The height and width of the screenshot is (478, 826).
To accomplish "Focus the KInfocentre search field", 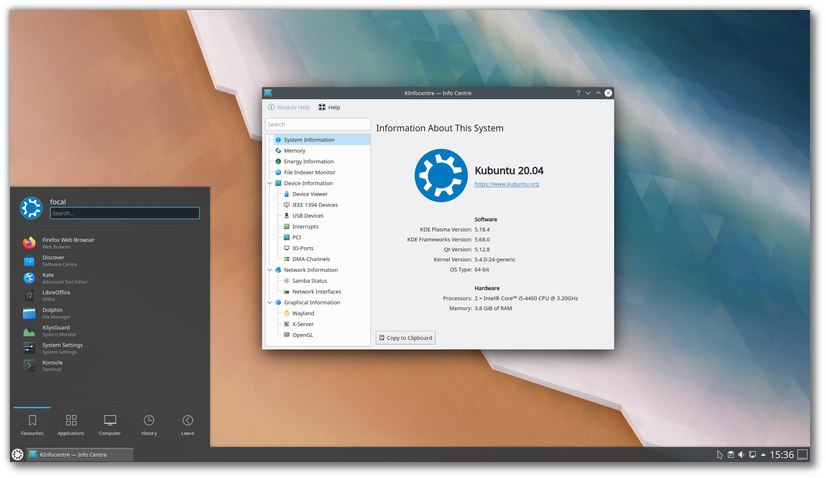I will pos(318,124).
